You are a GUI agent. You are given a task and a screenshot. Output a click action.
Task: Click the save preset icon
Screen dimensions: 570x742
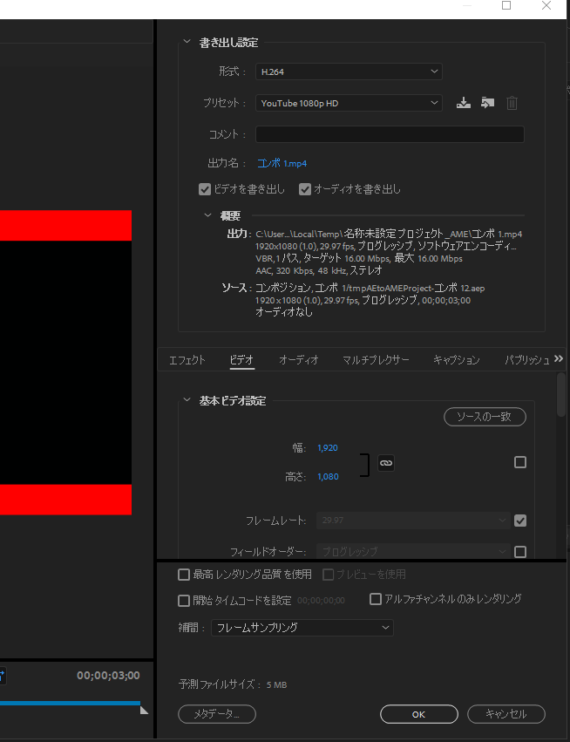[x=463, y=103]
